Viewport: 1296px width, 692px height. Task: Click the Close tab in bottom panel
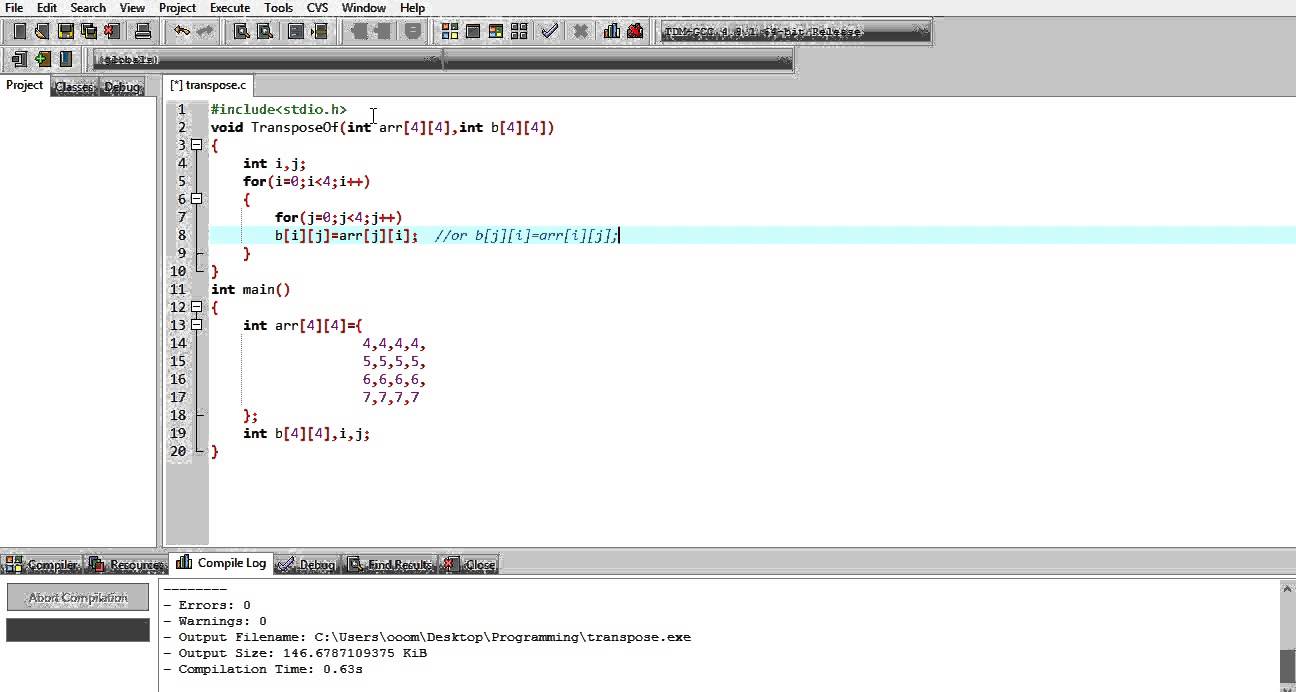tap(470, 565)
